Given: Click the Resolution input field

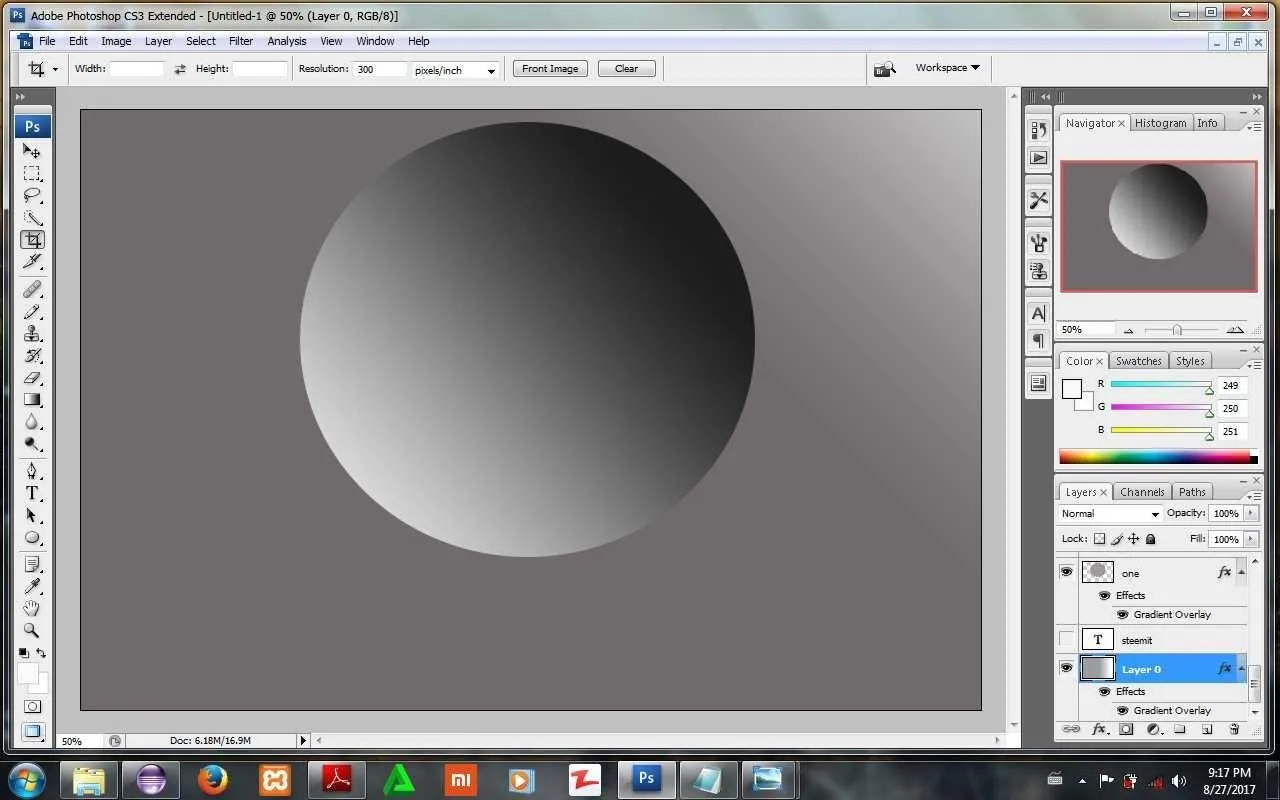Looking at the screenshot, I should (x=380, y=69).
